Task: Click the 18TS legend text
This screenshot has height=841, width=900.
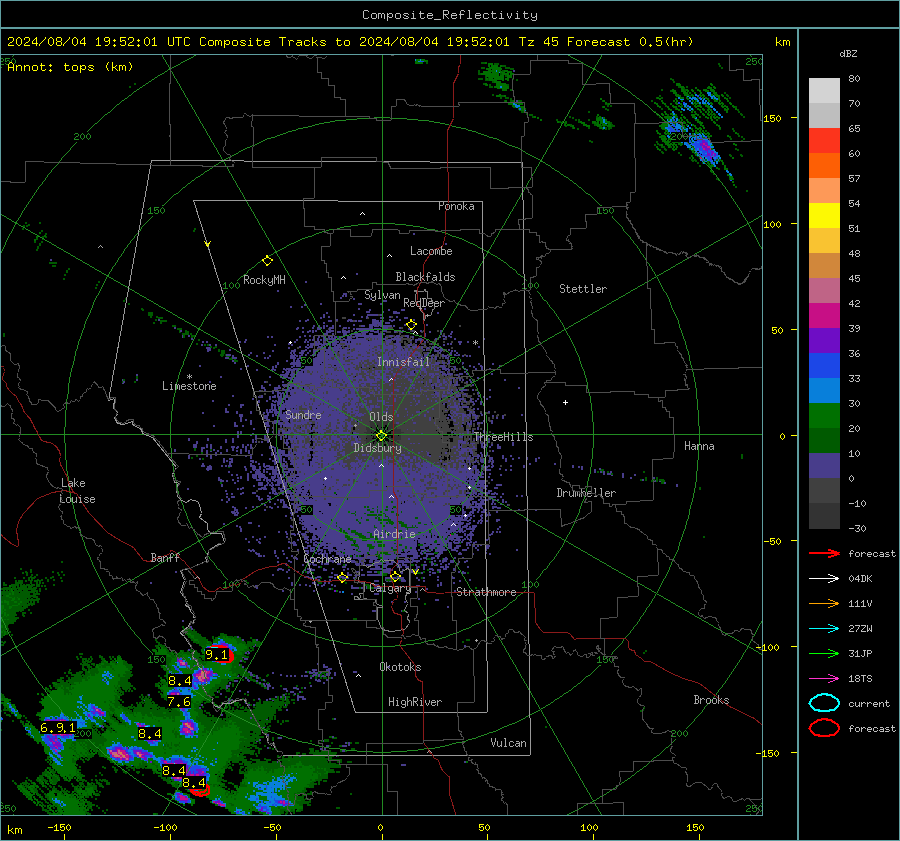Action: pos(860,679)
